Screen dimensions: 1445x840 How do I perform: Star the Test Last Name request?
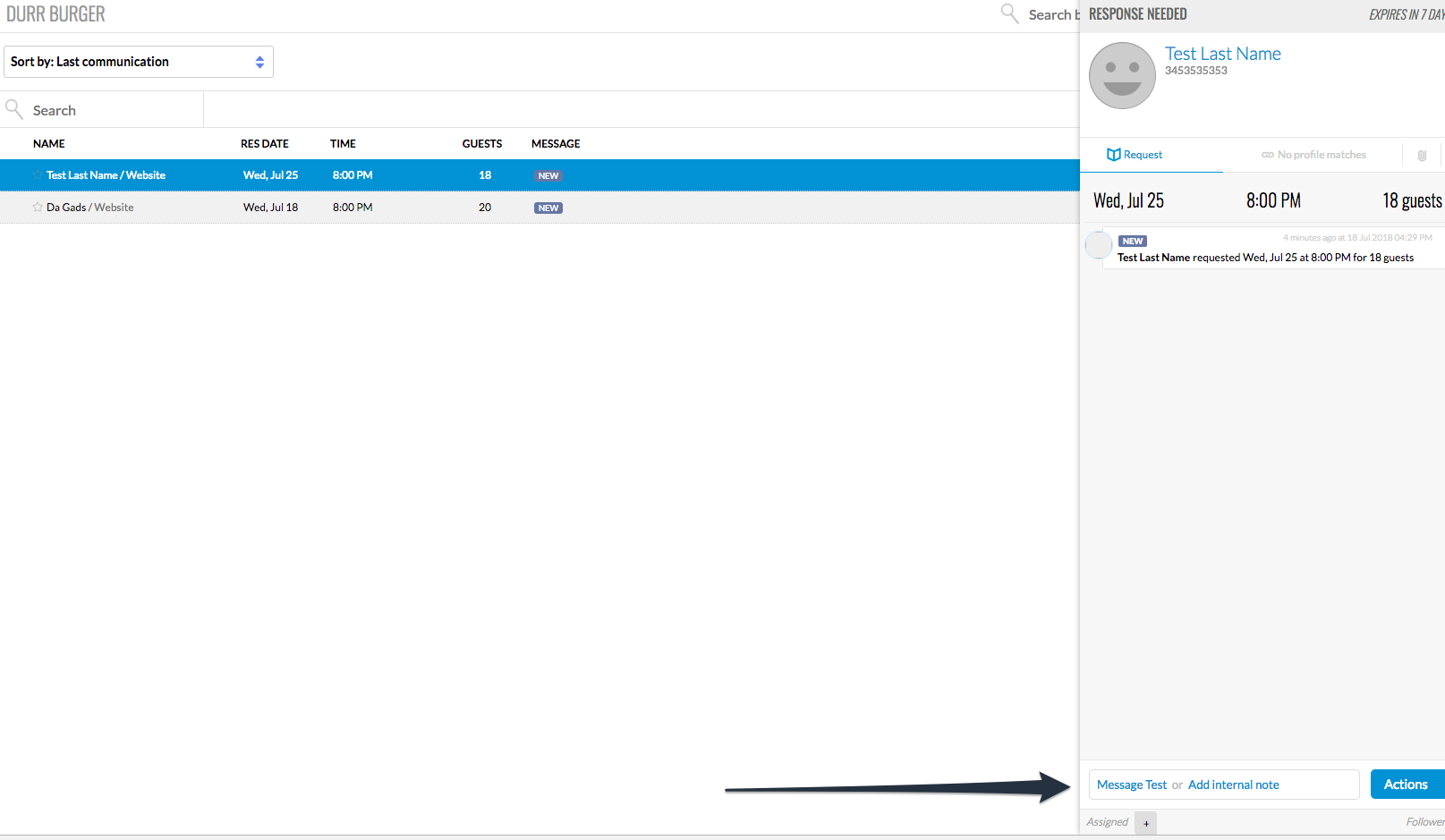[x=38, y=175]
